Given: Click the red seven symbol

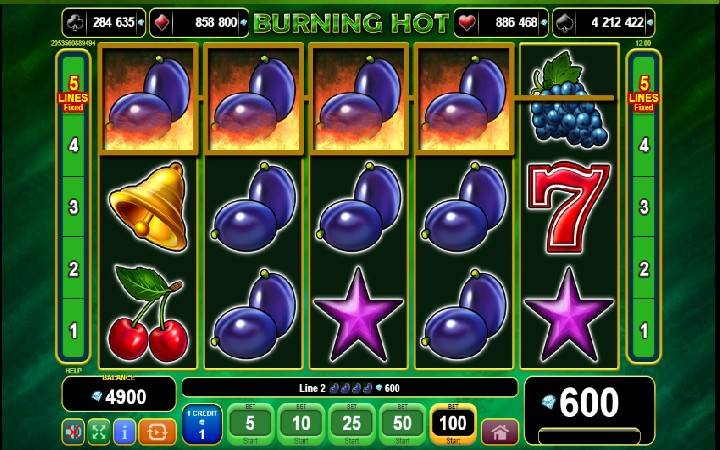Looking at the screenshot, I should [569, 207].
